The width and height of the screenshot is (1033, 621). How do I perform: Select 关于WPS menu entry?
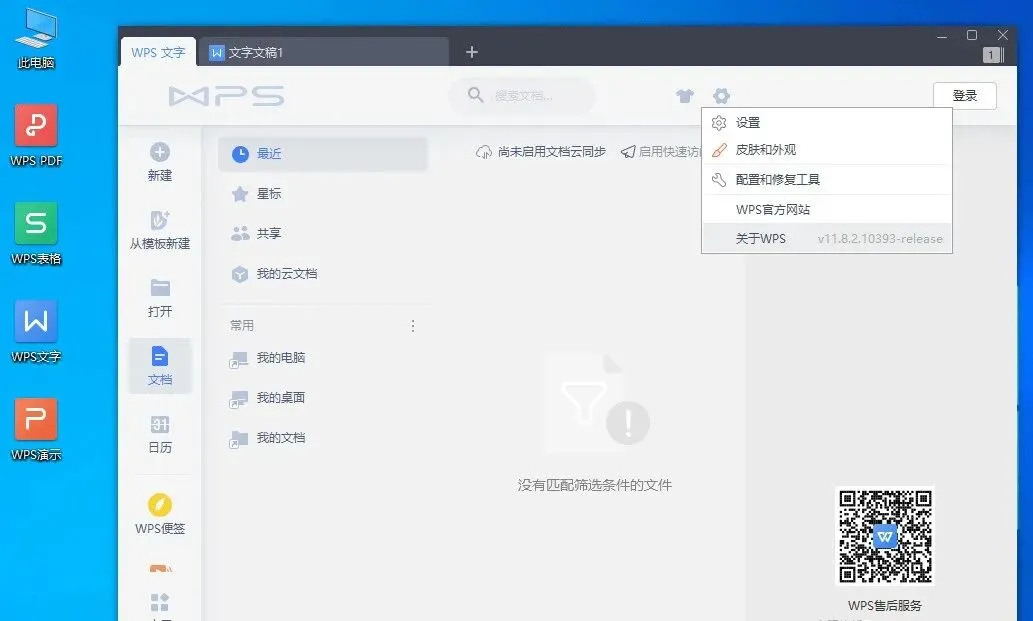click(827, 238)
